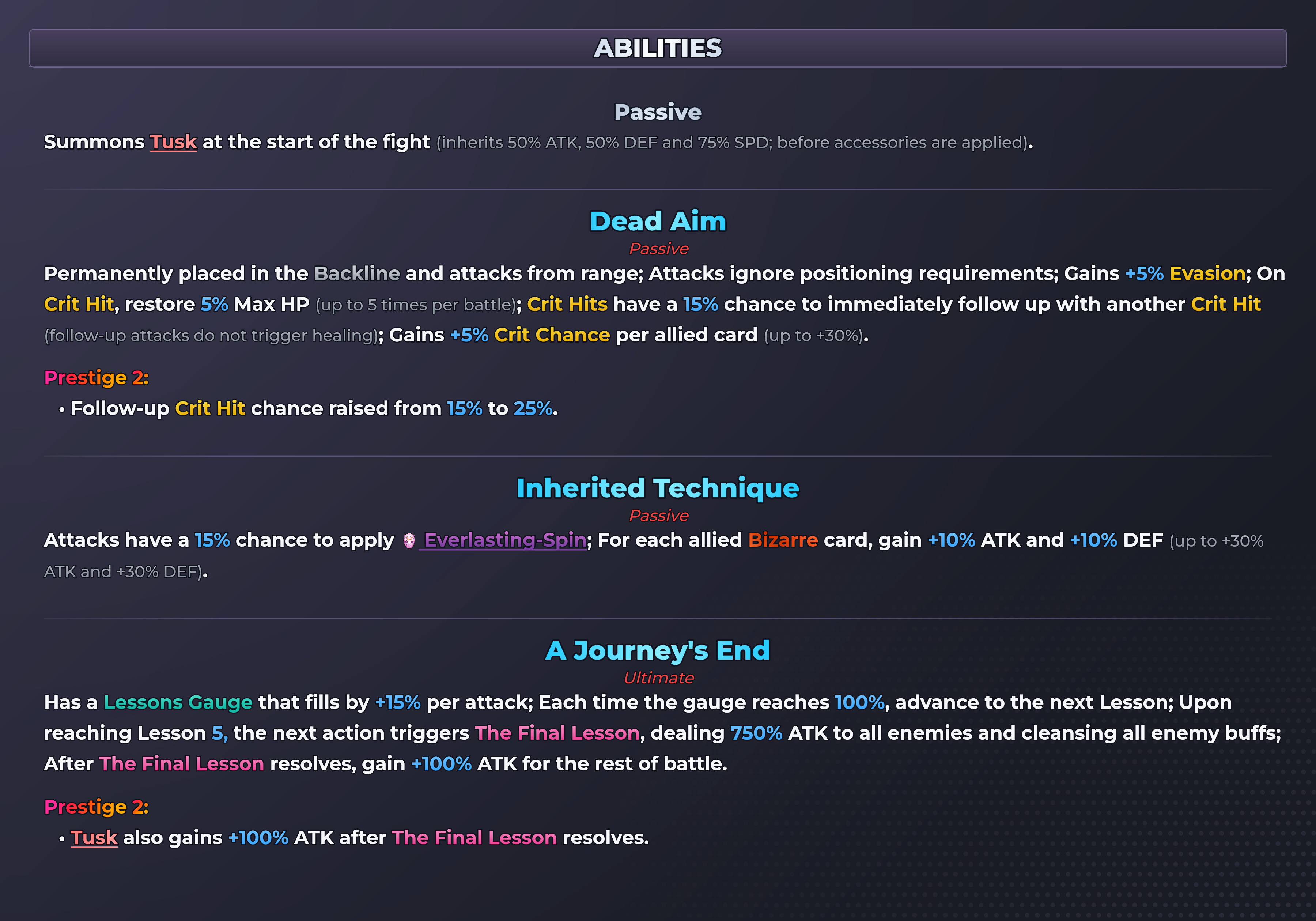
Task: Click The Final Lesson text in the Prestige 2 bullet
Action: click(474, 838)
